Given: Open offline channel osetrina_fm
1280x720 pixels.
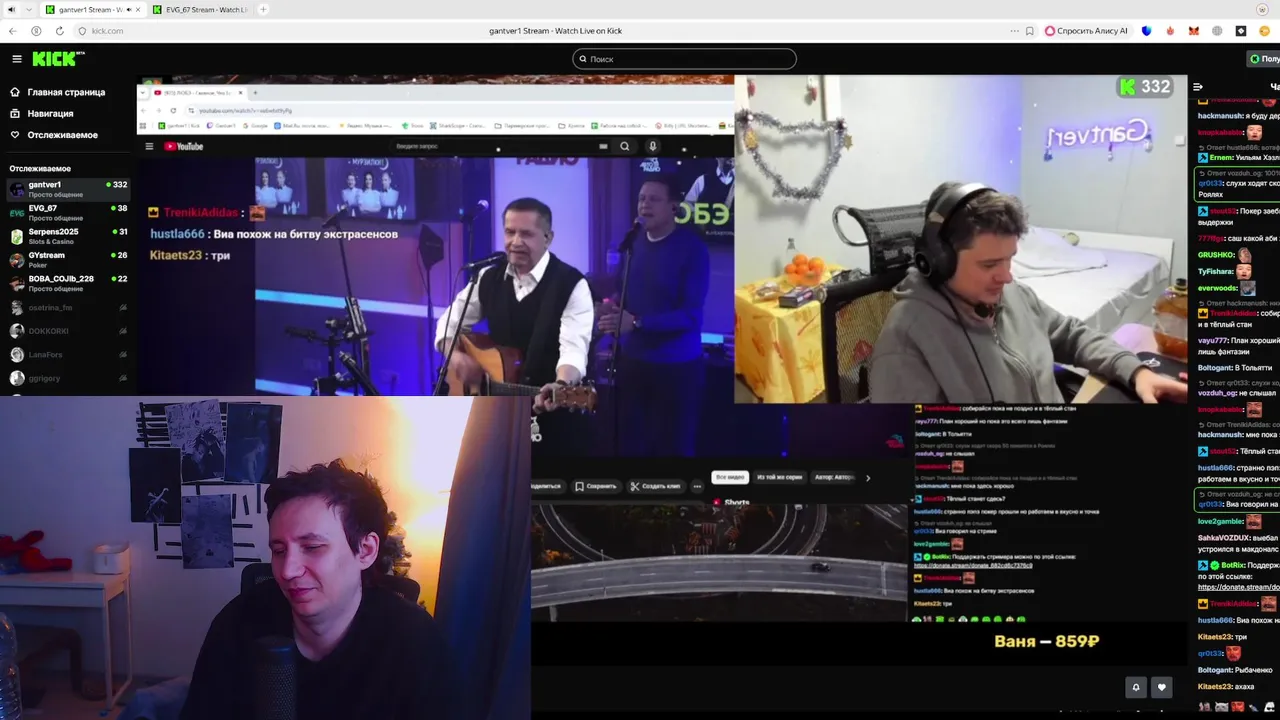Looking at the screenshot, I should click(68, 308).
